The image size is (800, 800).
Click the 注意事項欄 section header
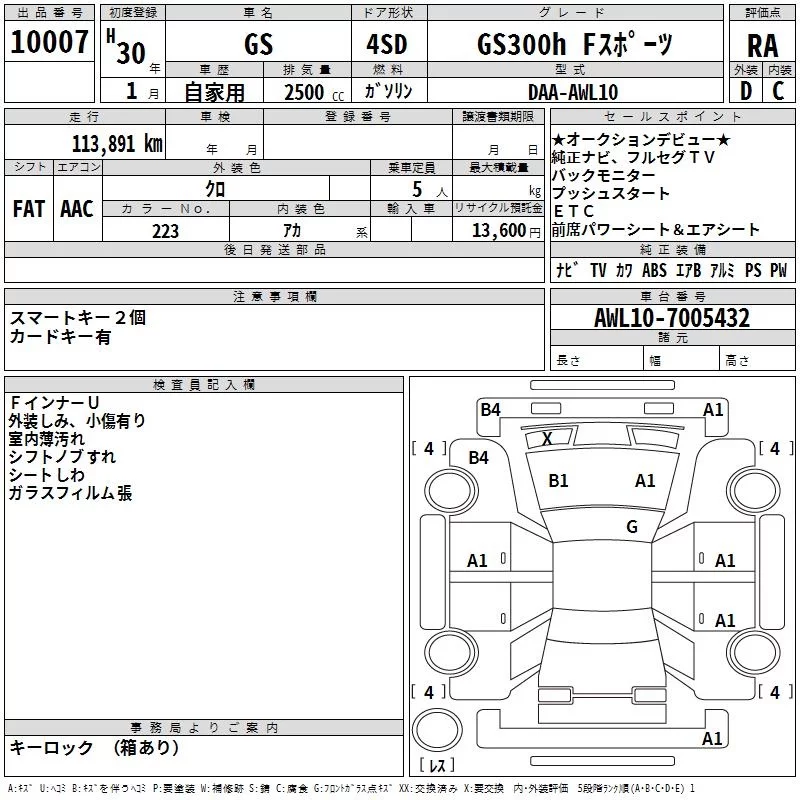274,296
